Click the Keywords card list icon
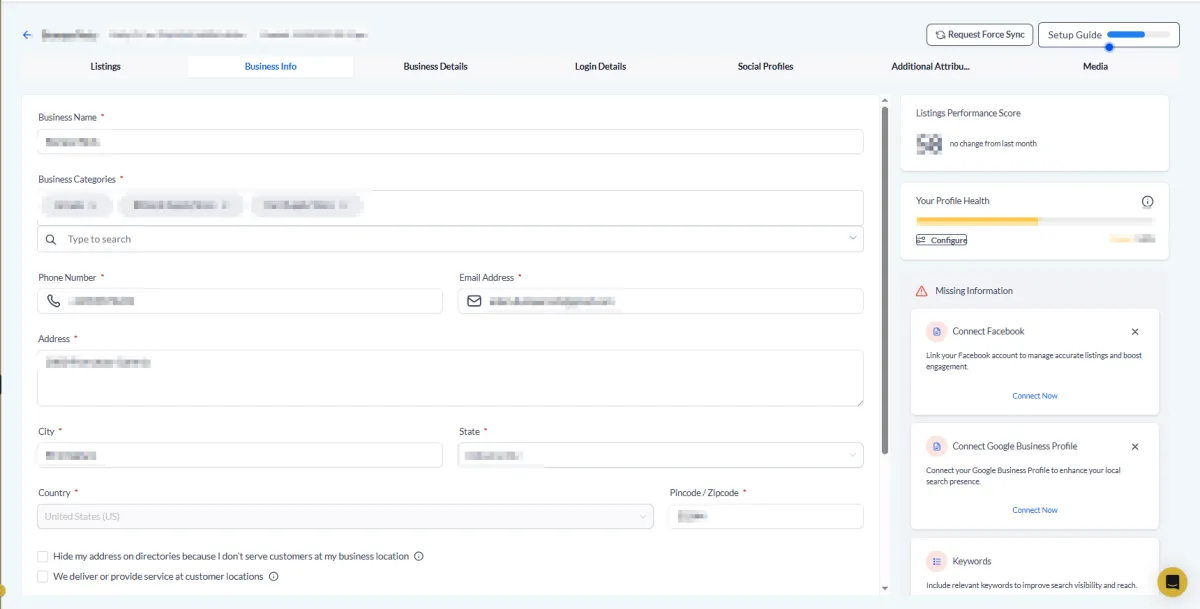The image size is (1200, 609). point(936,561)
